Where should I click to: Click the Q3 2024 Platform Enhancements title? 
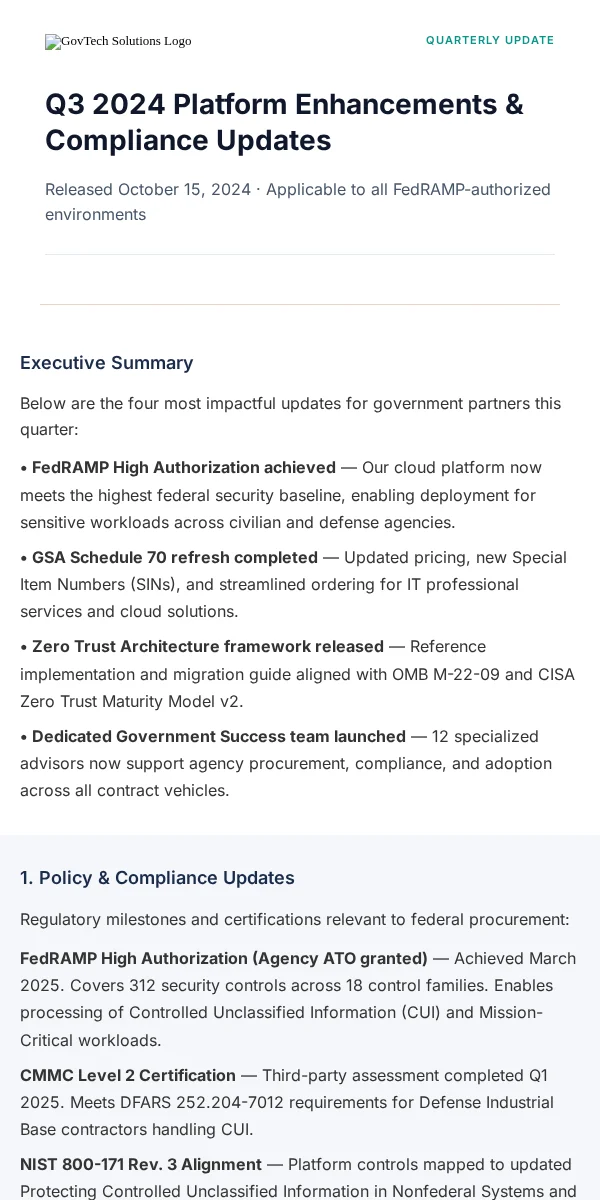(284, 122)
